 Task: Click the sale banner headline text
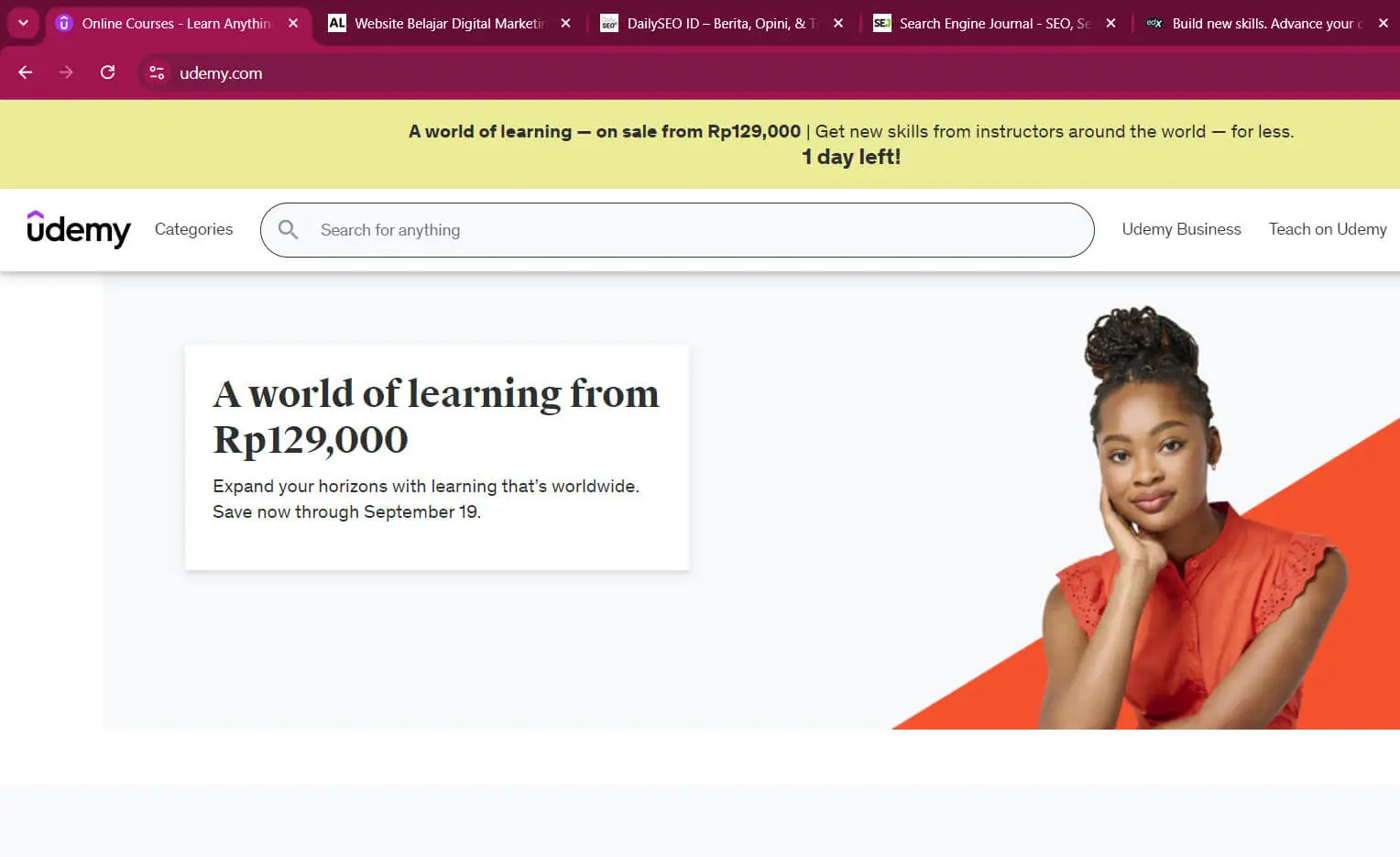click(x=605, y=131)
